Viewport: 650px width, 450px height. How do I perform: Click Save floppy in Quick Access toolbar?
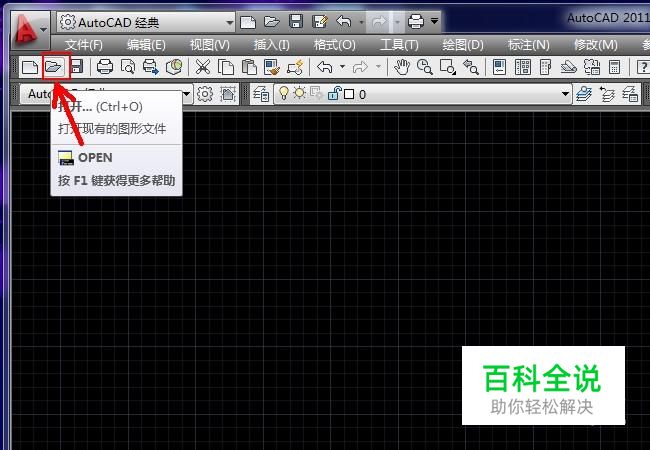click(296, 22)
